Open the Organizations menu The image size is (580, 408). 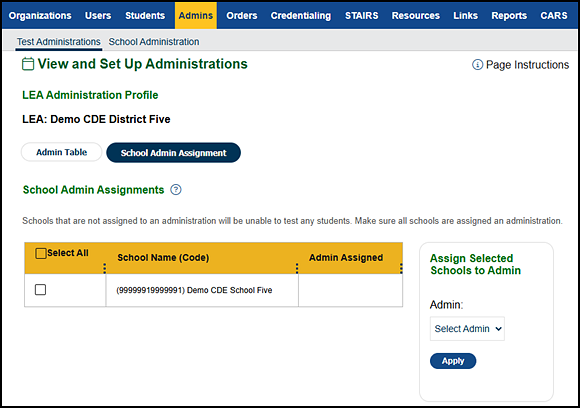pyautogui.click(x=40, y=16)
